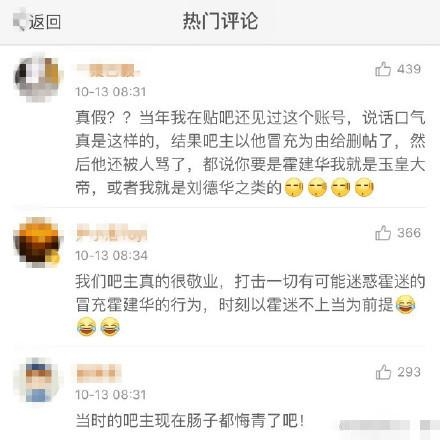Click the back arrow icon beside 返回
This screenshot has width=440, height=440.
[19, 21]
